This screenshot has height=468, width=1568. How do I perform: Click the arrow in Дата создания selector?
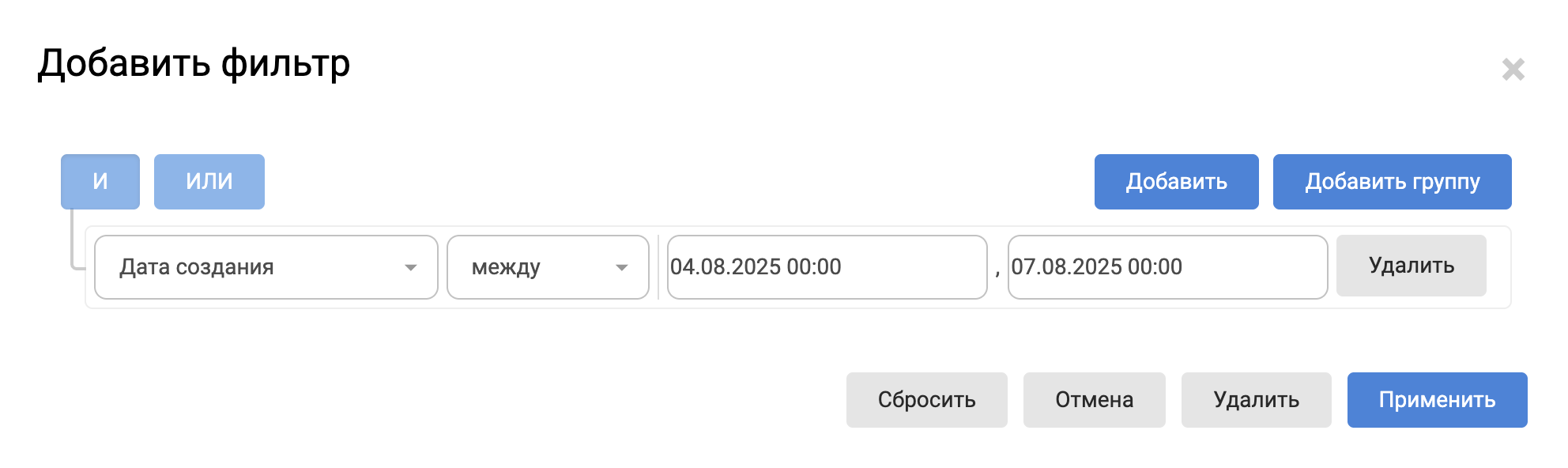pyautogui.click(x=410, y=268)
